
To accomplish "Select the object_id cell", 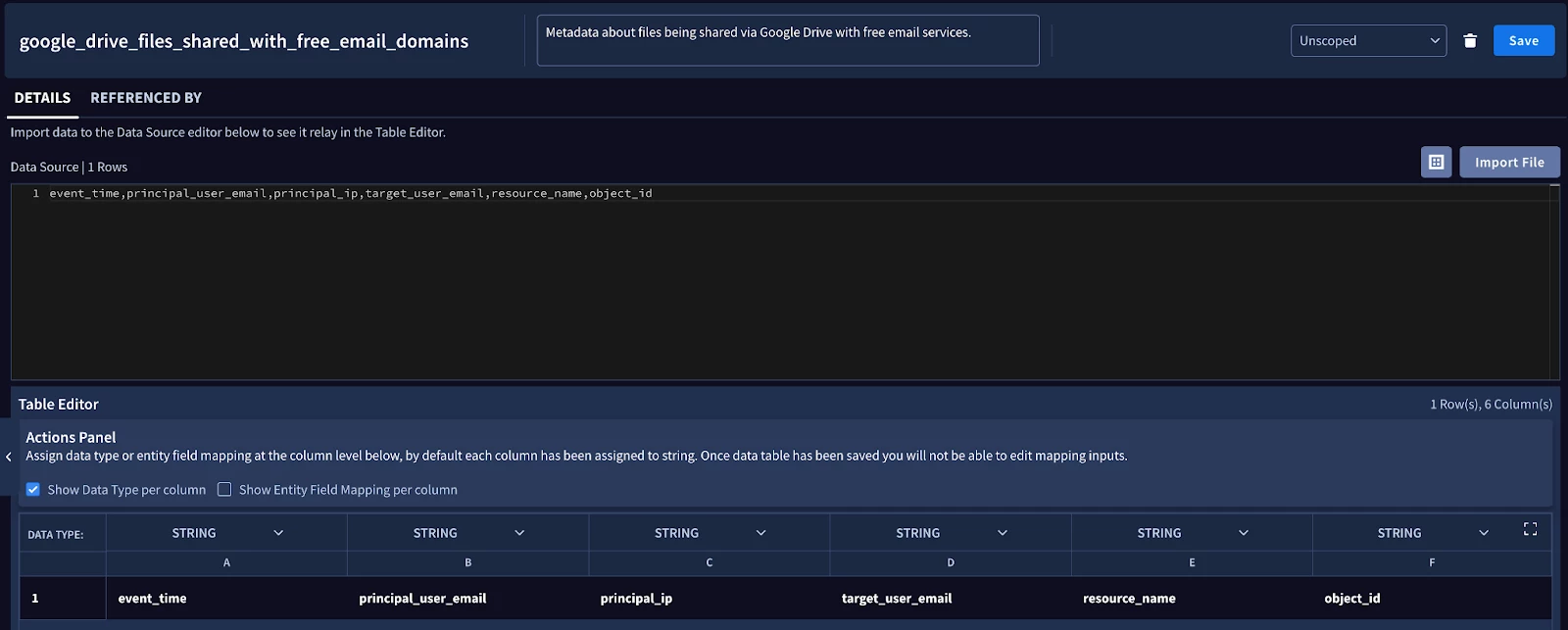I will point(1432,598).
